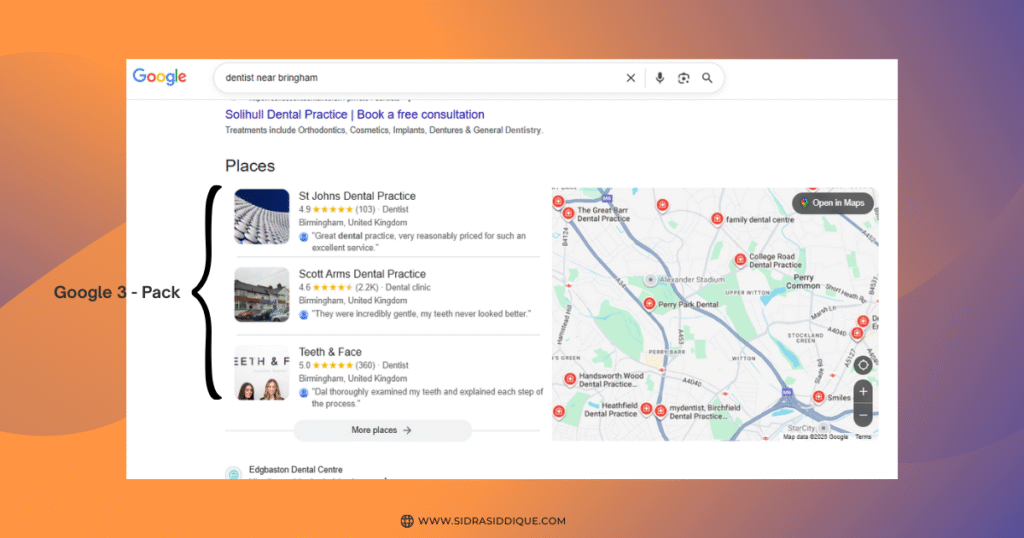This screenshot has height=538, width=1024.
Task: Select Smiles map pin
Action: point(818,396)
